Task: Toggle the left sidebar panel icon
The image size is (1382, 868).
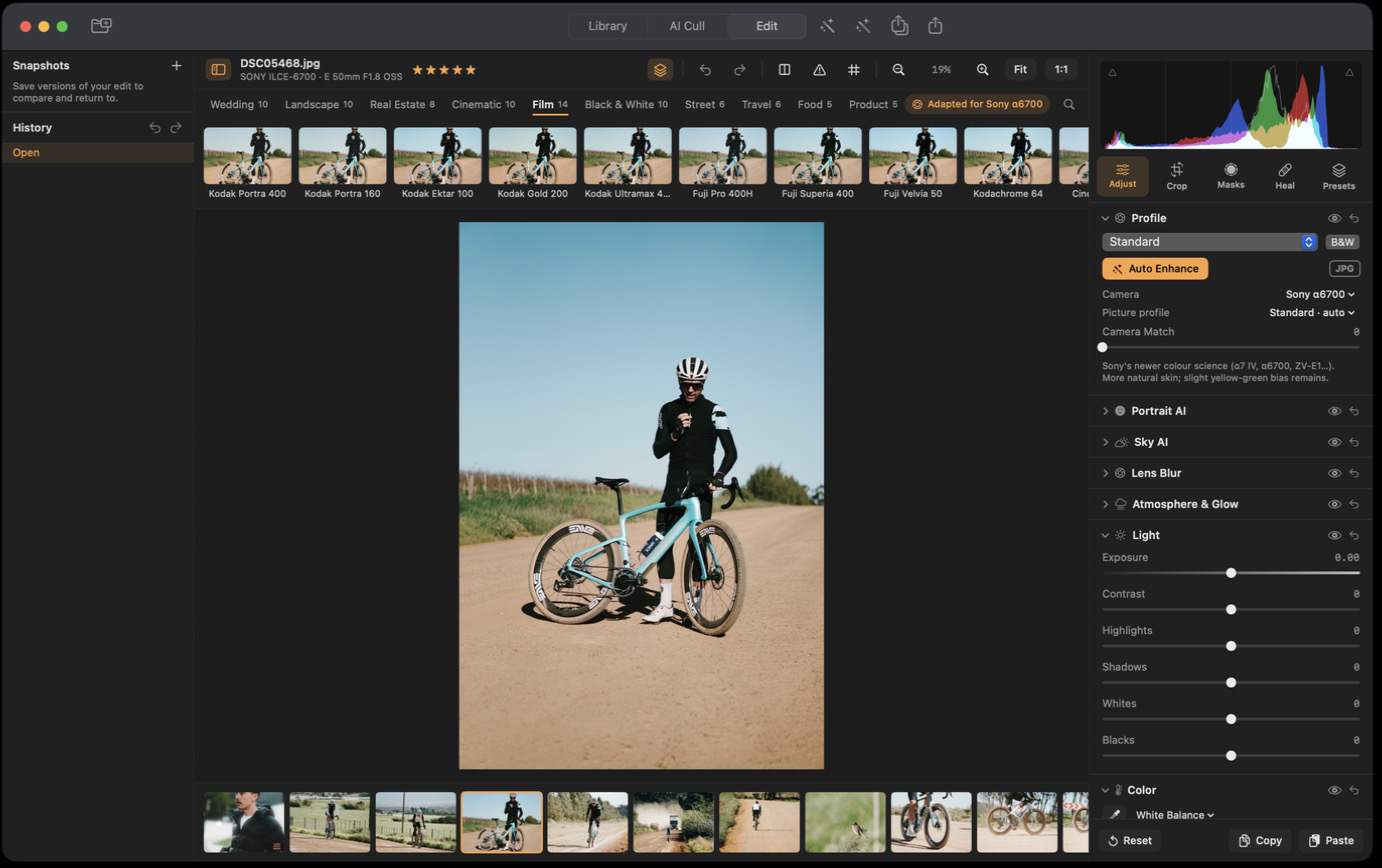Action: [218, 69]
